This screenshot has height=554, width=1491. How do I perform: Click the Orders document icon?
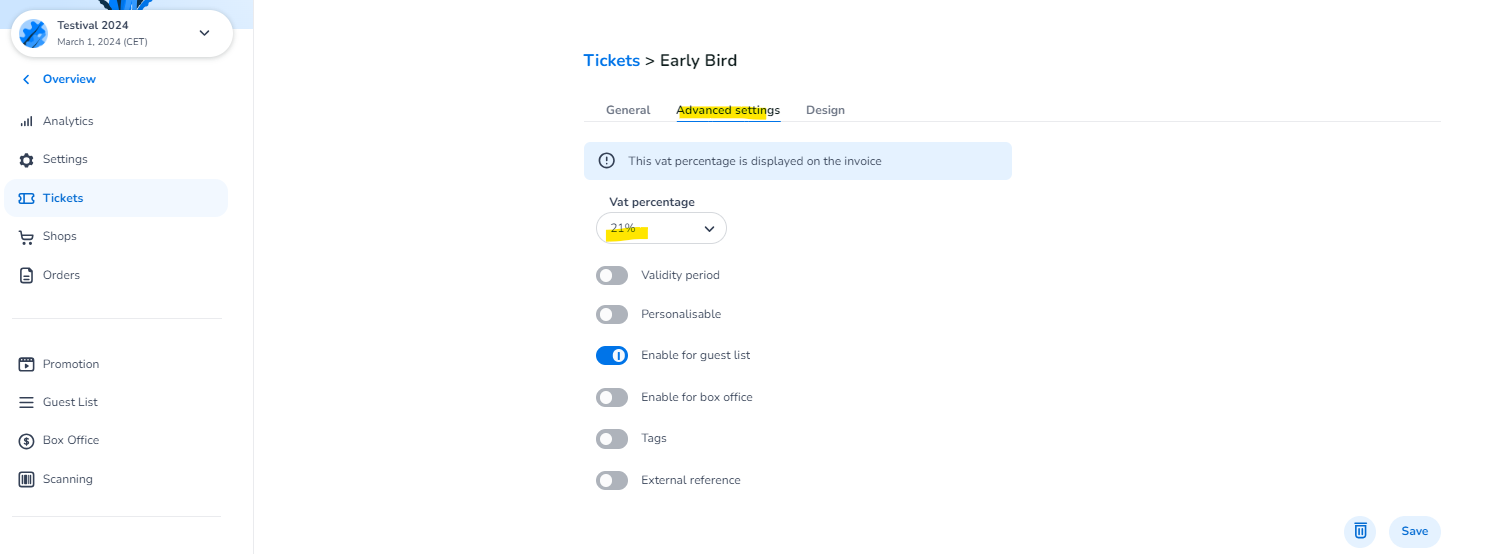26,275
